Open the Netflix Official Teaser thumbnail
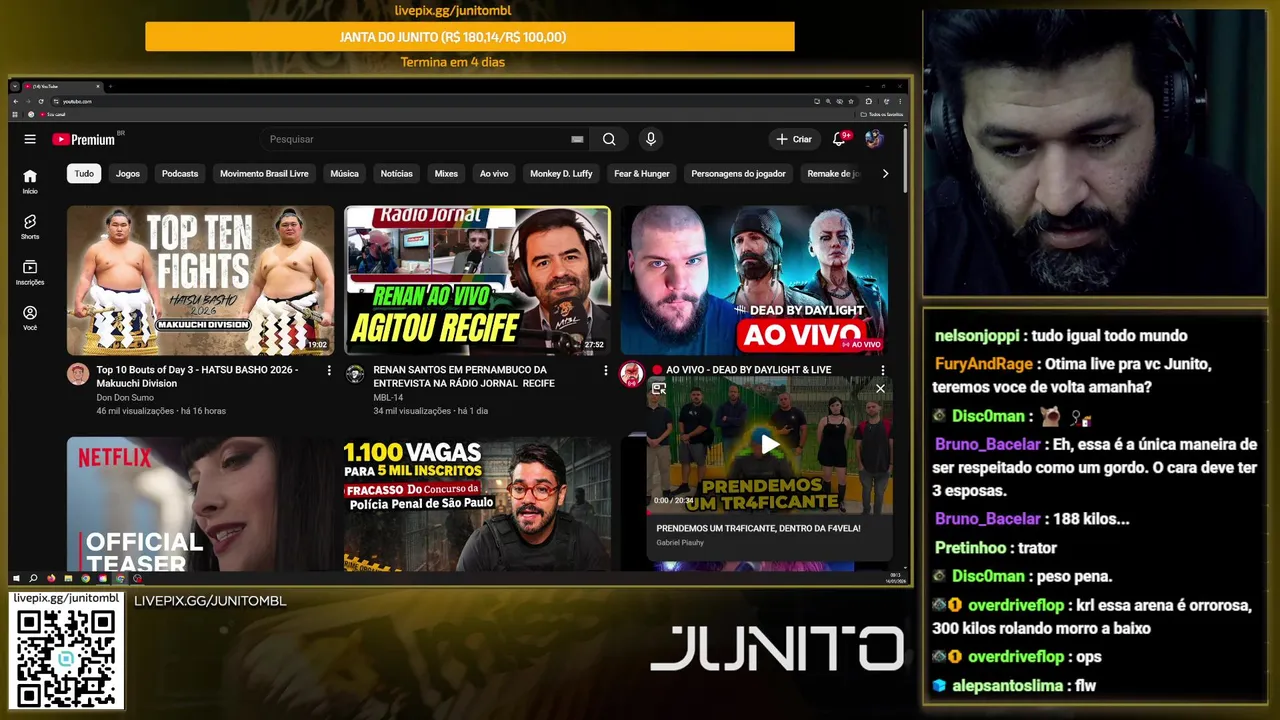This screenshot has width=1280, height=720. [x=201, y=504]
